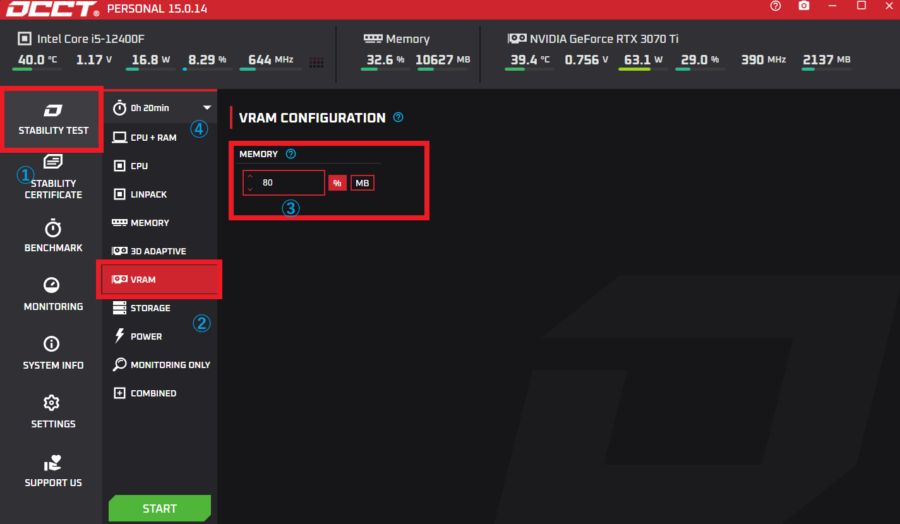
Task: Select the Linpack test
Action: pos(149,194)
